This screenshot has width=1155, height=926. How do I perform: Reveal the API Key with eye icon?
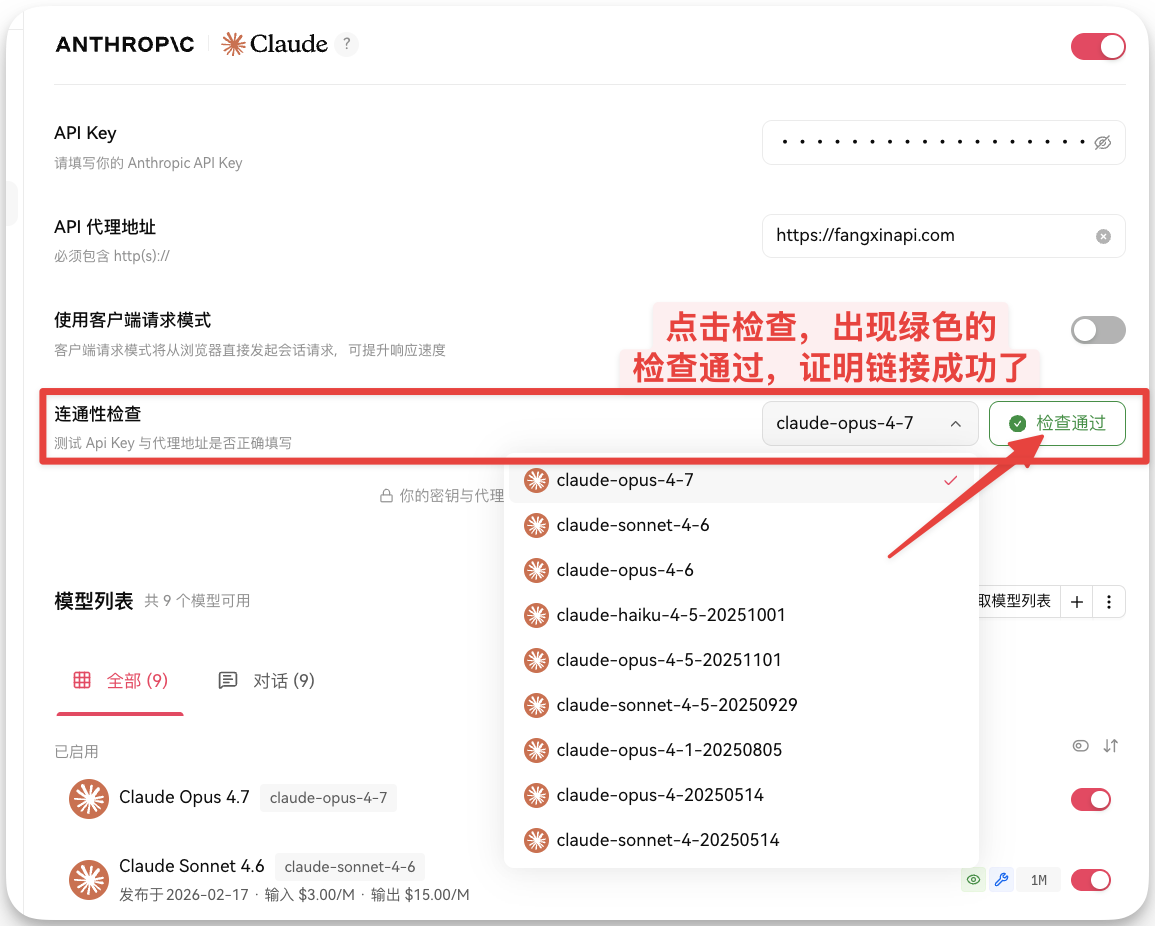tap(1103, 142)
